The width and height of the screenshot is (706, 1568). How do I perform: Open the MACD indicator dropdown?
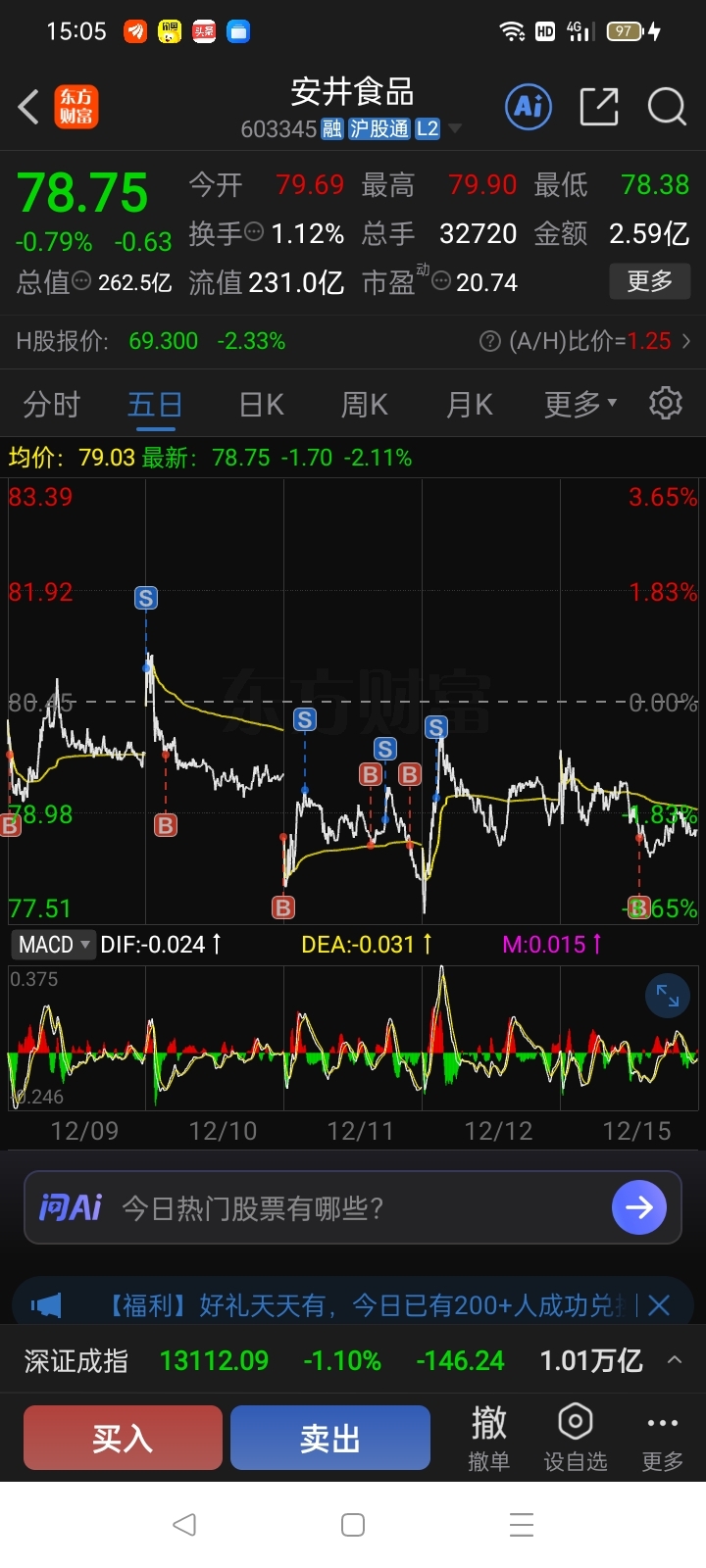pyautogui.click(x=54, y=945)
